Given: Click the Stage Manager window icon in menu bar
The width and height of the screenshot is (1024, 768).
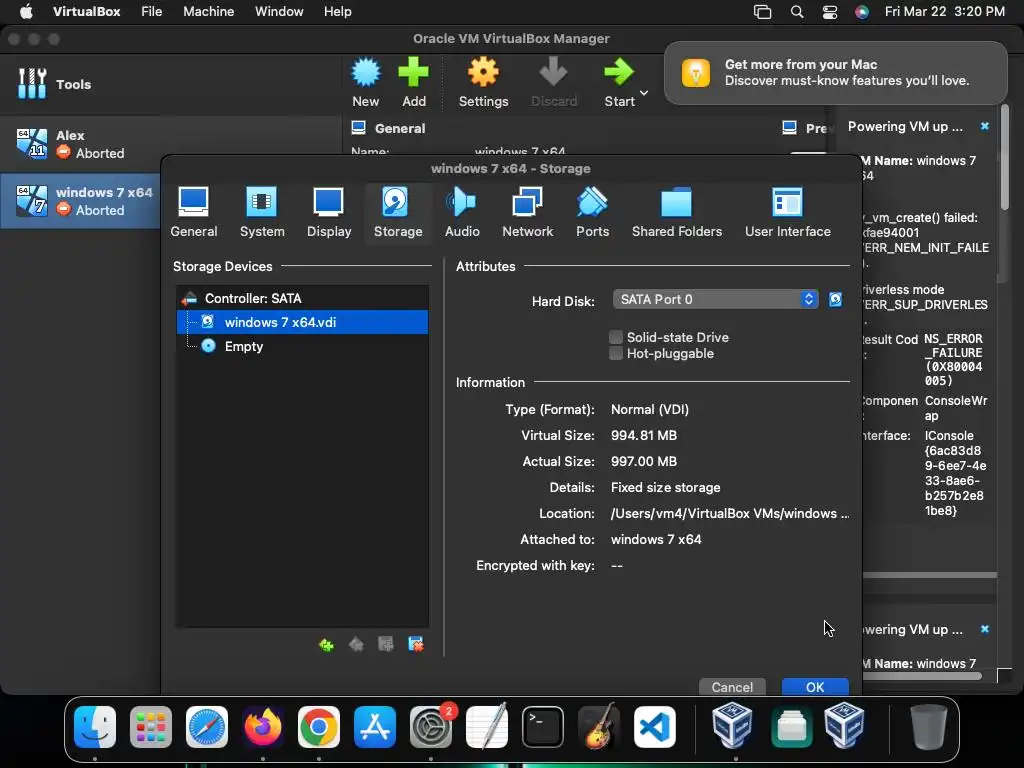Looking at the screenshot, I should pos(762,12).
